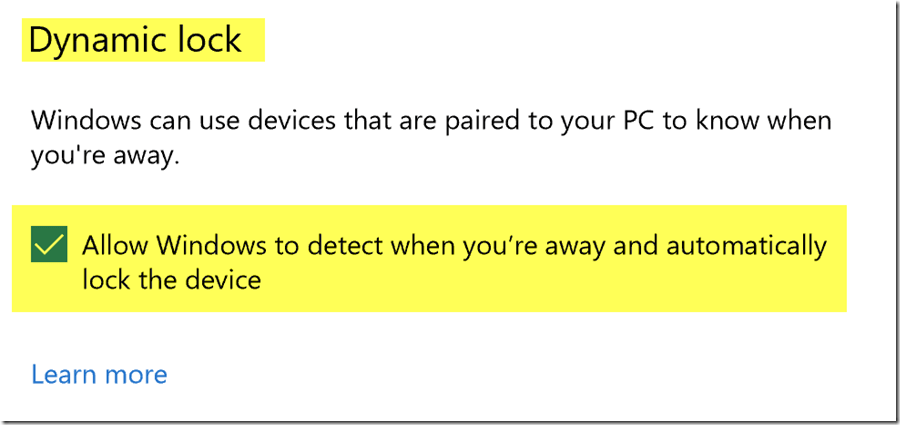Click the yellow highlight right of heading
Viewport: 900px width, 425px height.
click(254, 40)
